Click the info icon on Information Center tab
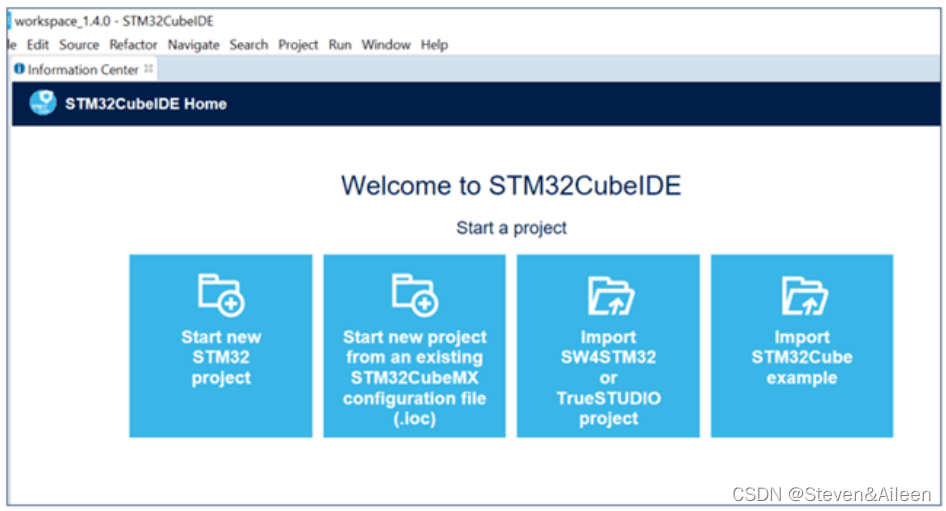Screen dimensions: 946x511 (x=19, y=69)
